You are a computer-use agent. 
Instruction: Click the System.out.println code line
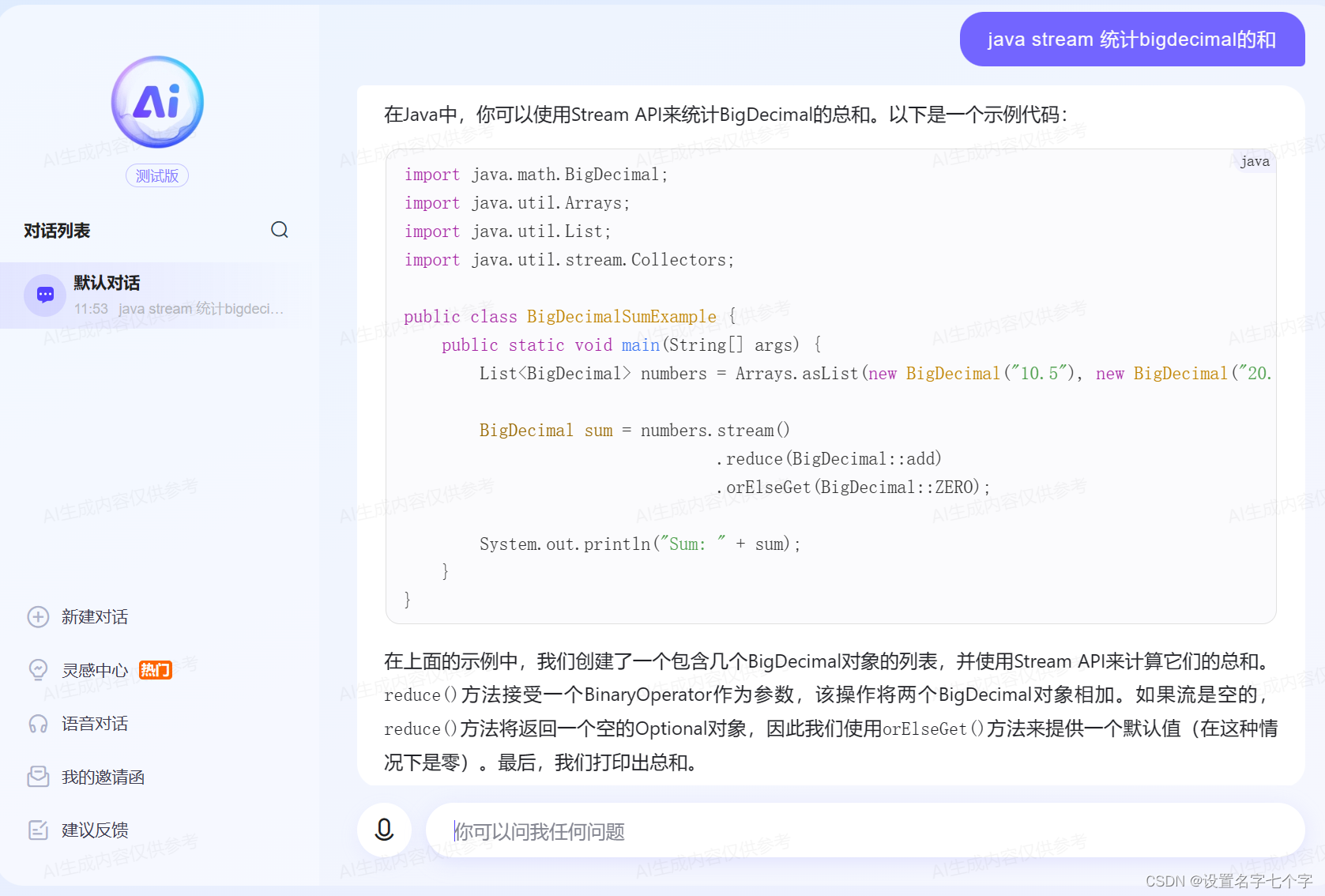pos(640,544)
